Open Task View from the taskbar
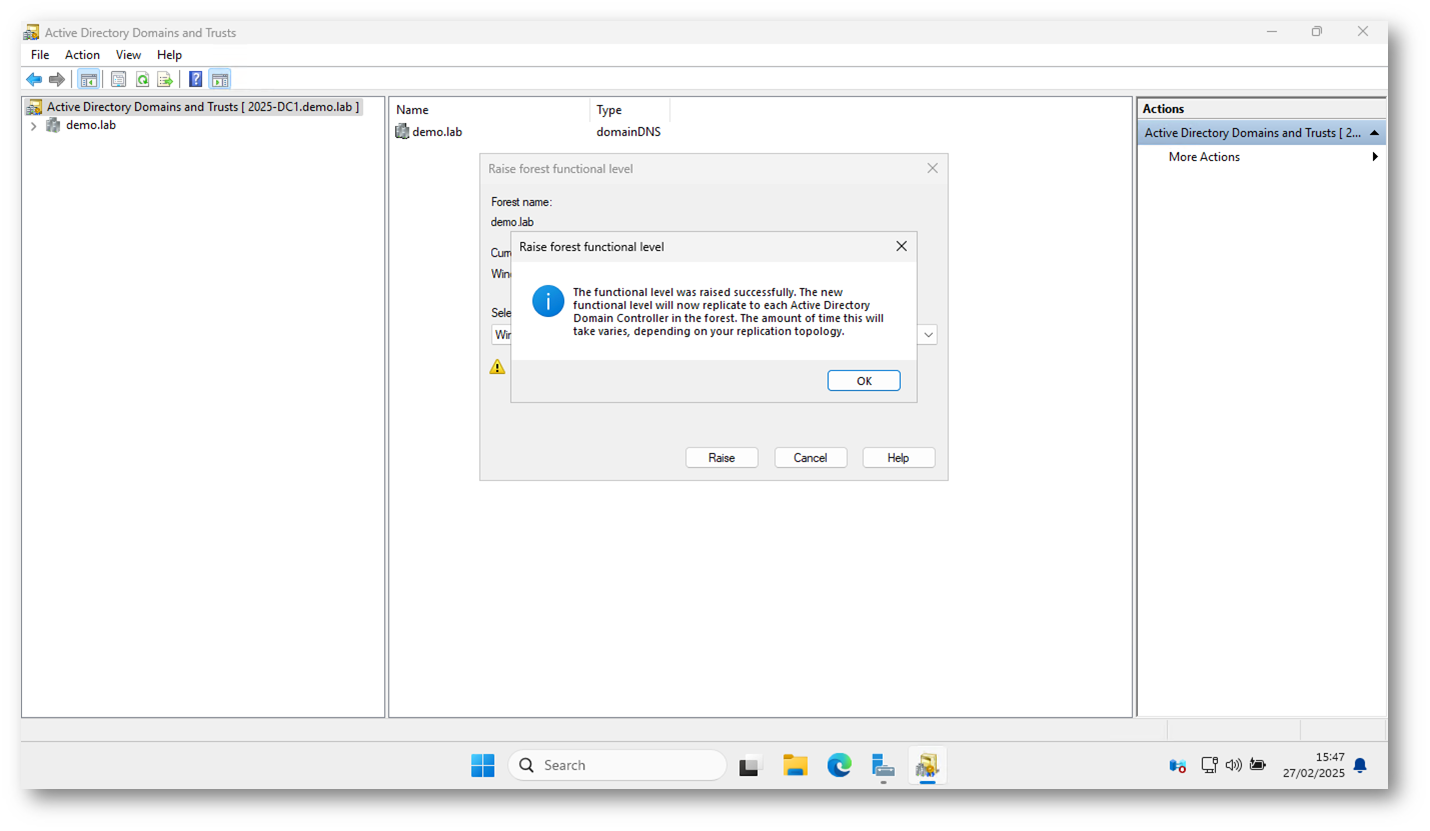The image size is (1430, 831). coord(751,765)
